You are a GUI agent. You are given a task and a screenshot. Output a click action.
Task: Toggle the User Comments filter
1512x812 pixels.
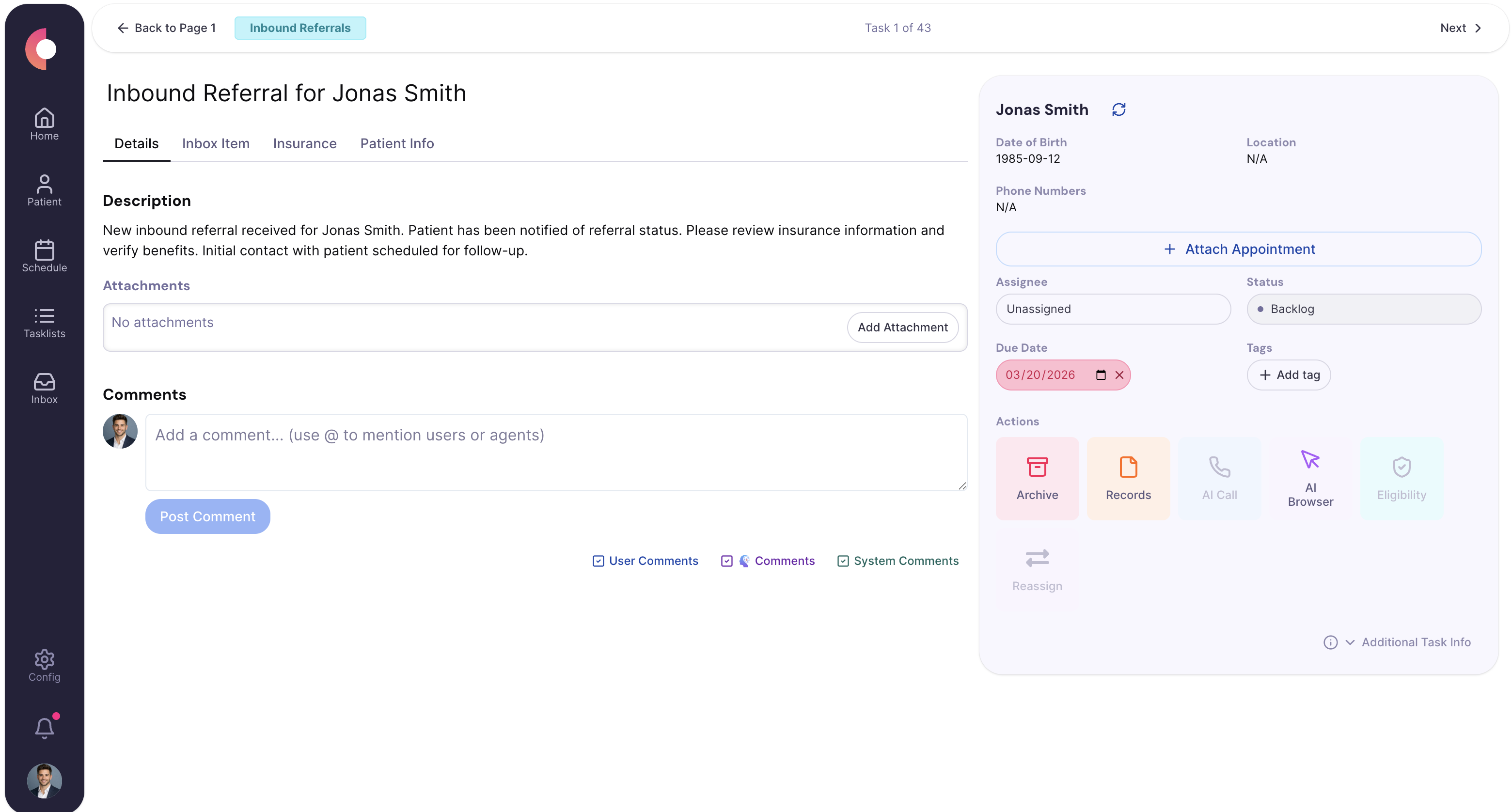598,561
